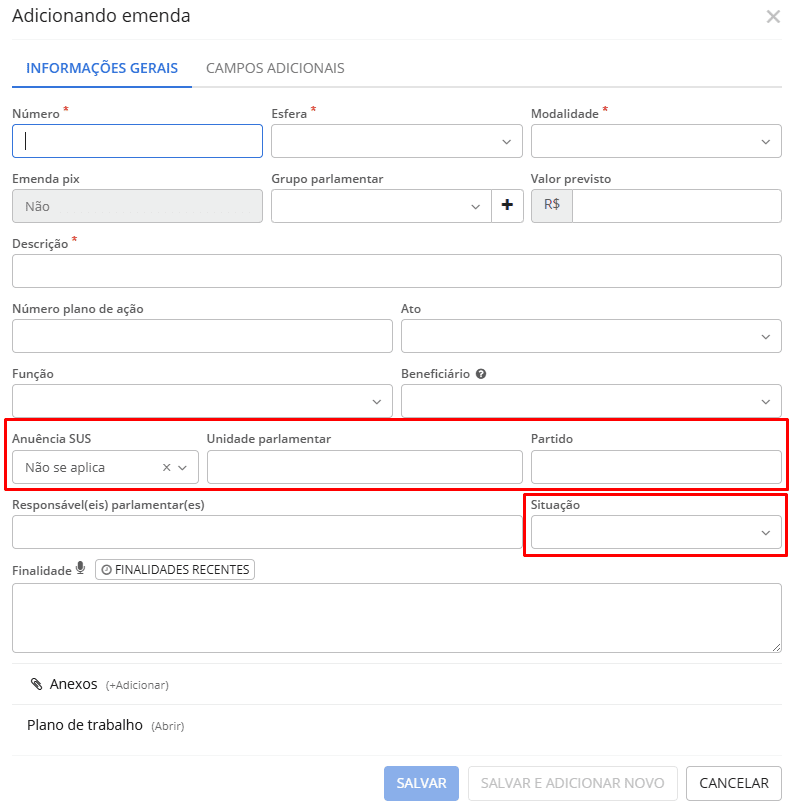Select the Informações Gerais tab
This screenshot has width=792, height=806.
pyautogui.click(x=102, y=69)
